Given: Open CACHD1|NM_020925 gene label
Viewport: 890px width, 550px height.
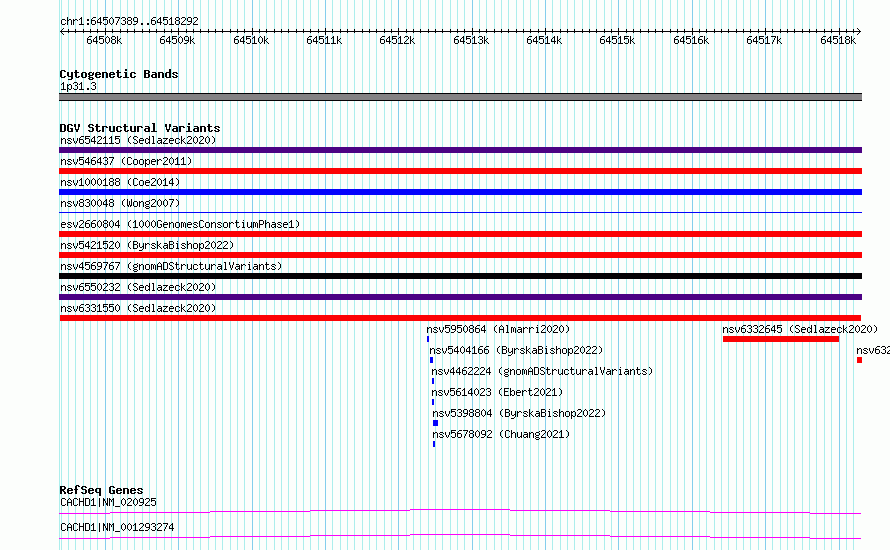Looking at the screenshot, I should tap(108, 502).
